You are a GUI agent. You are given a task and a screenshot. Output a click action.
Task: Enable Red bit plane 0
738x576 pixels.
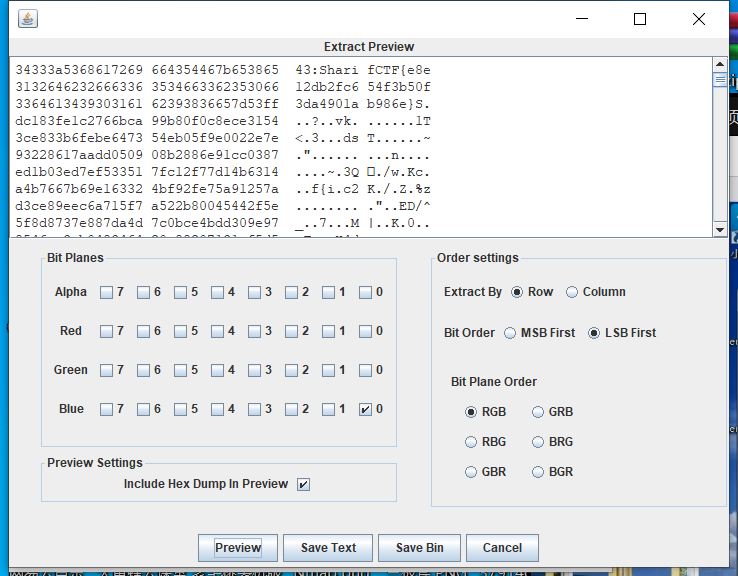point(365,332)
